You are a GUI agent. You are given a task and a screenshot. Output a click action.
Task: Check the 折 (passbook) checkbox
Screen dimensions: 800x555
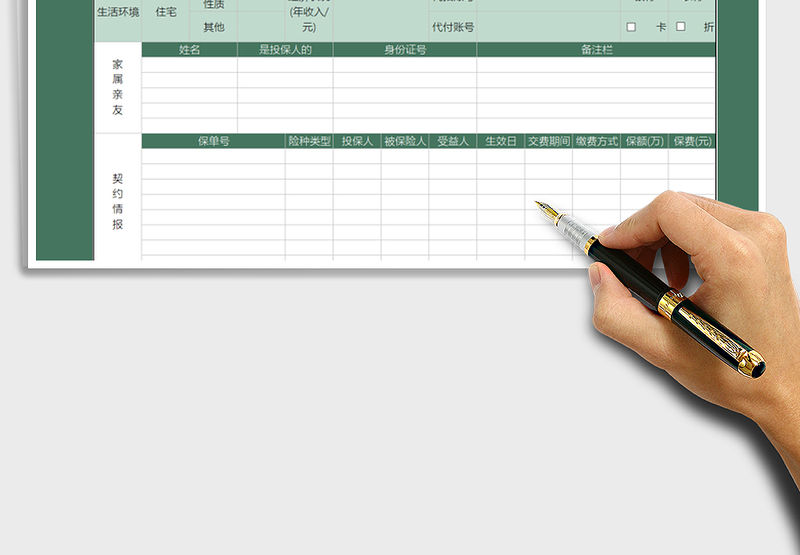[x=681, y=27]
